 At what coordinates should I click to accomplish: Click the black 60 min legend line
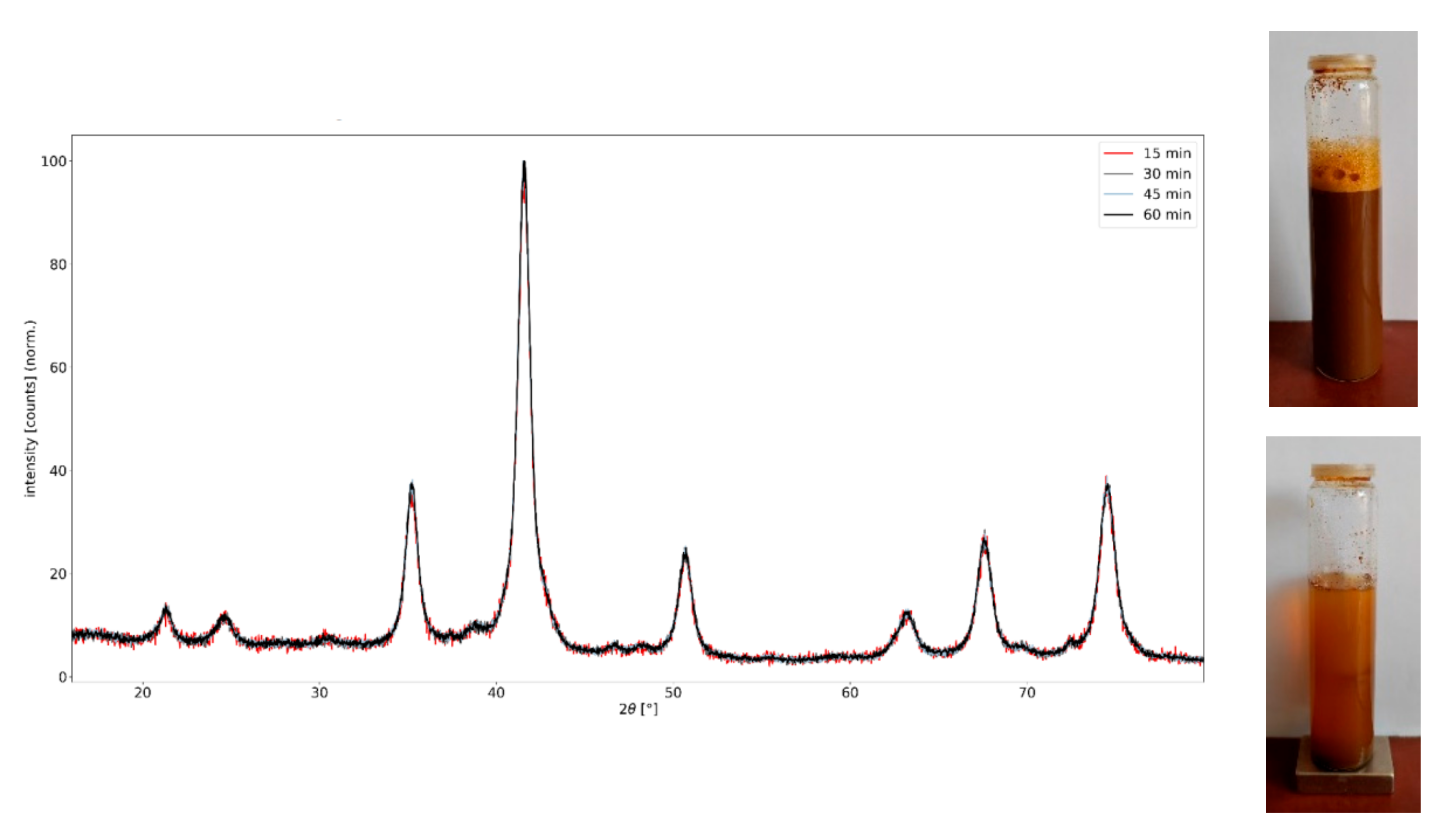(x=1118, y=215)
